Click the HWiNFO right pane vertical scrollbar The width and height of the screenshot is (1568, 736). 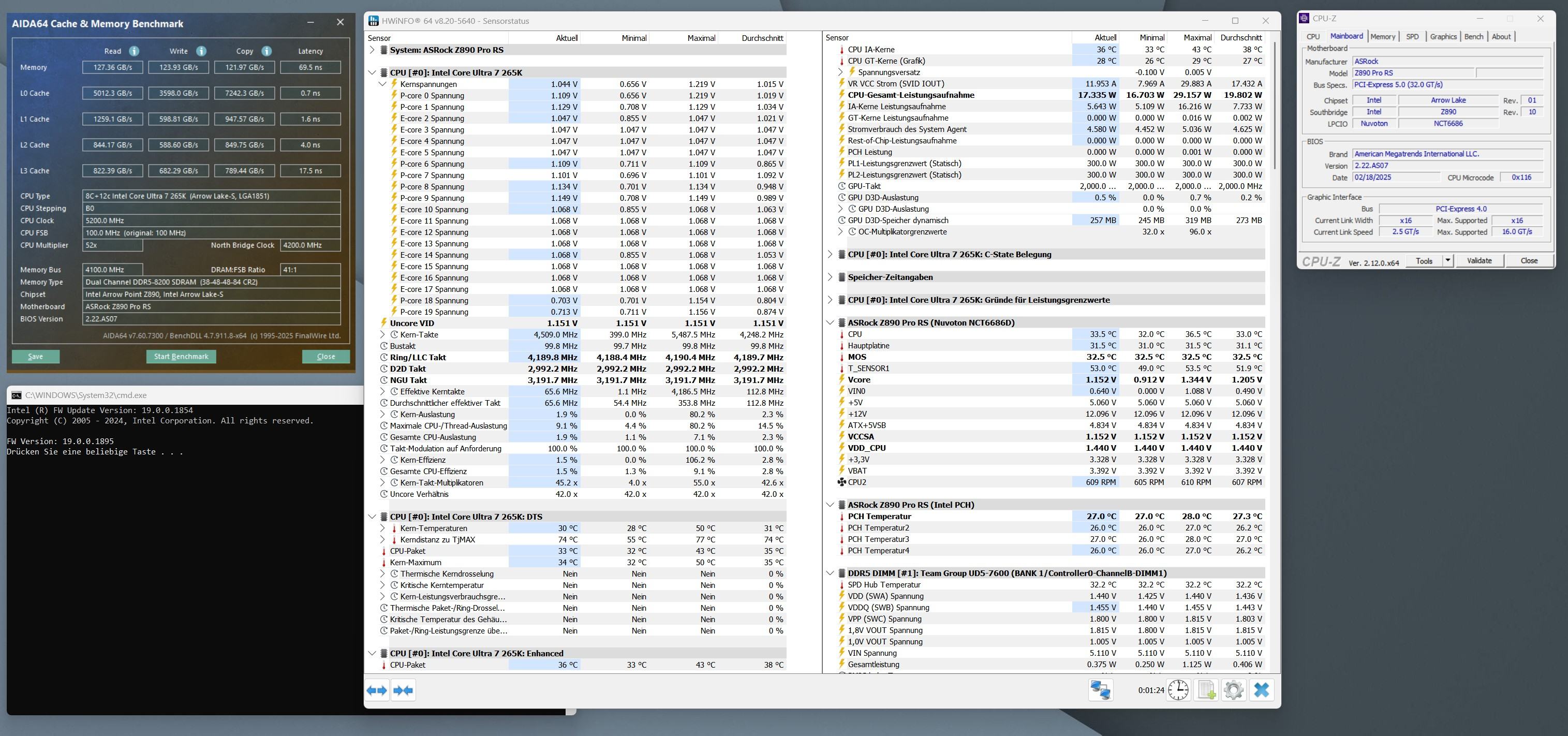tap(1275, 104)
